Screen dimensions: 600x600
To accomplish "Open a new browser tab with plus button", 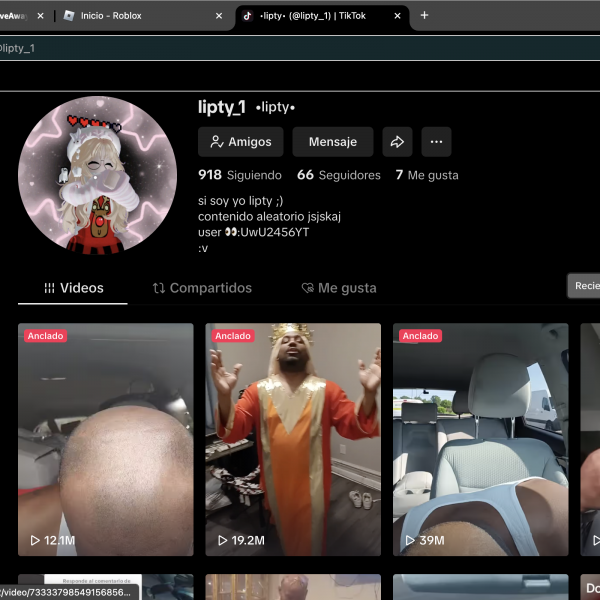I will tap(424, 15).
